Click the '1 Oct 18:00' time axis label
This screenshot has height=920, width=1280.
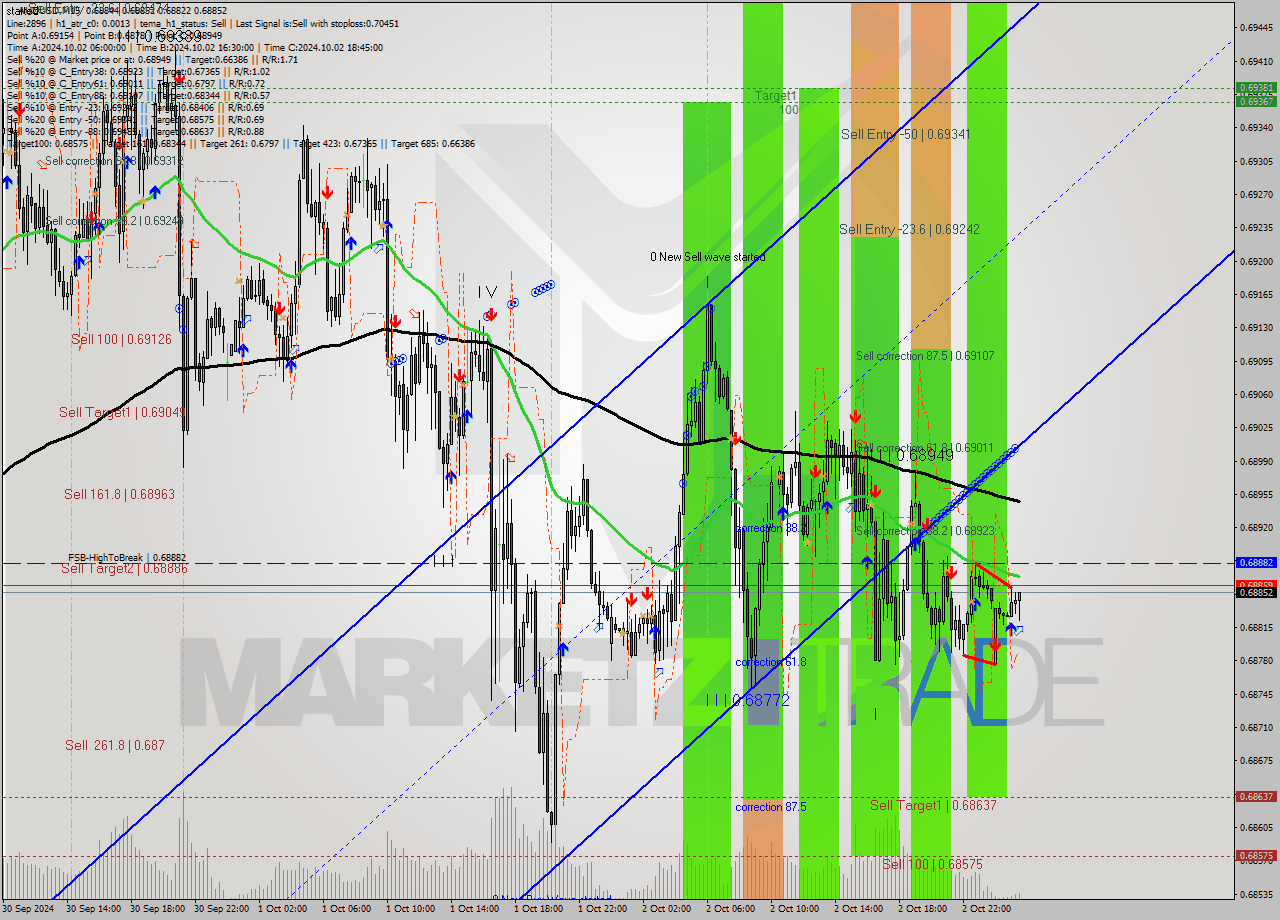point(538,908)
